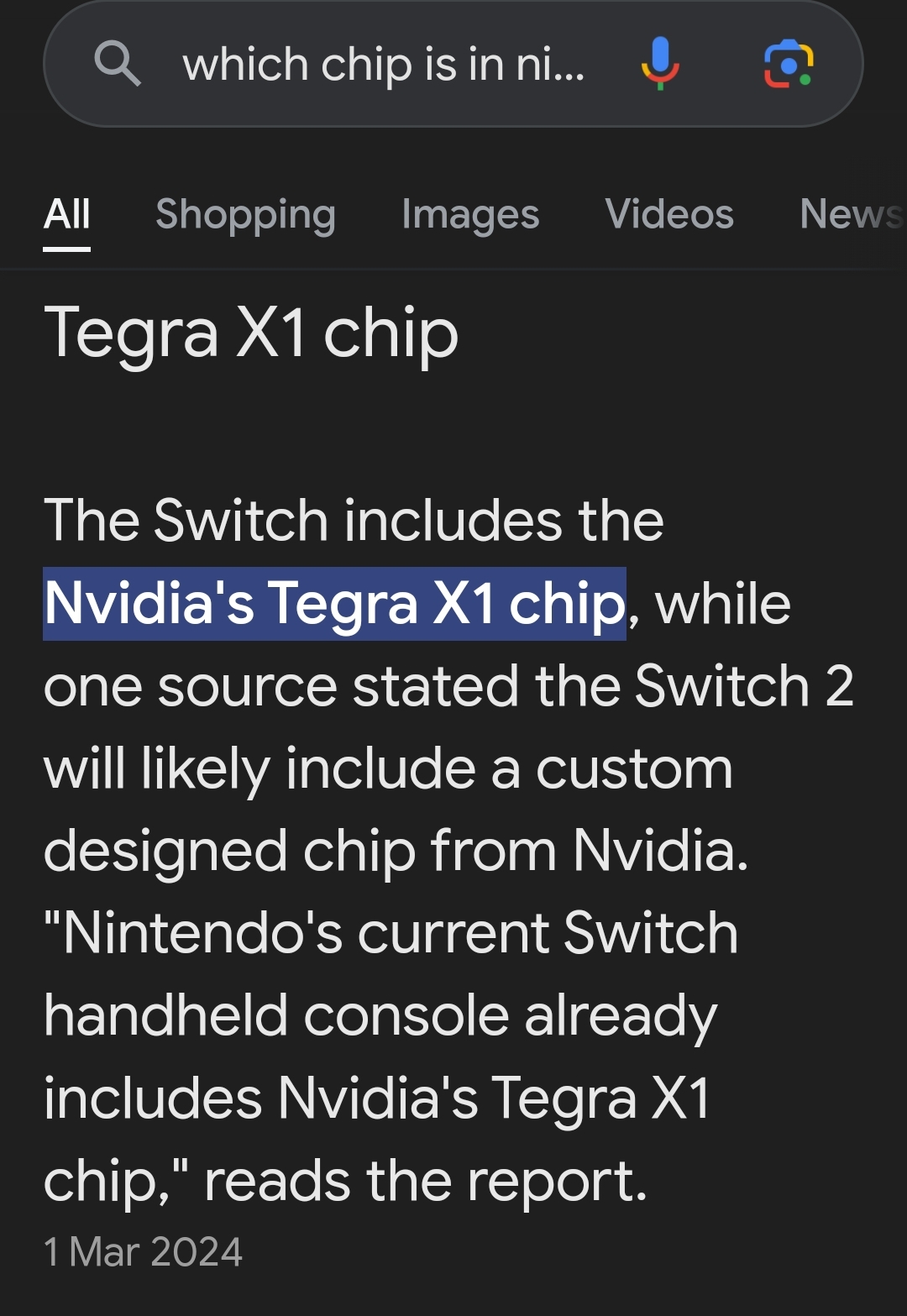
Task: Click the 'handheld console already' line
Action: coord(380,1016)
